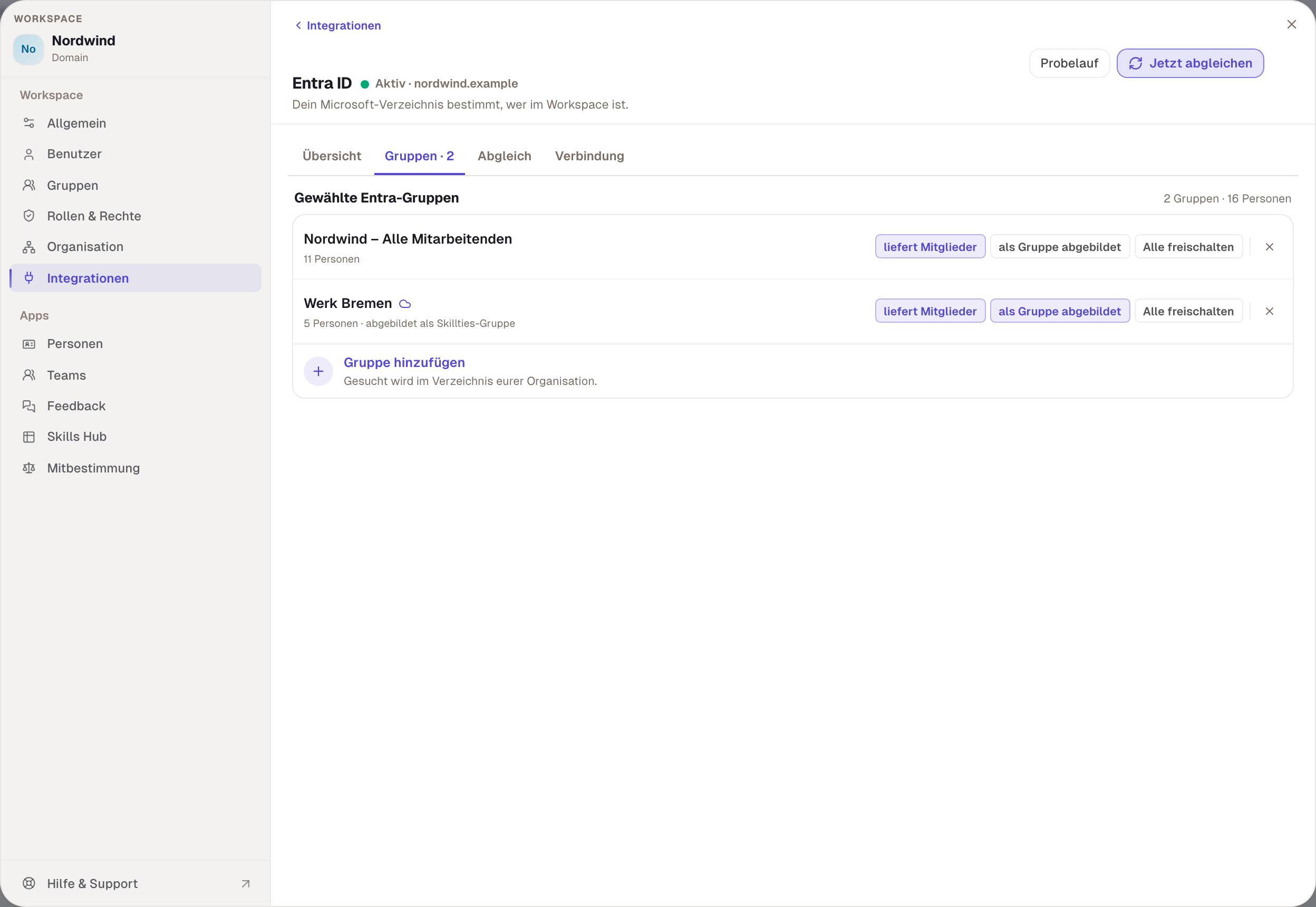Image resolution: width=1316 pixels, height=907 pixels.
Task: Open the Feedback app
Action: [135, 406]
